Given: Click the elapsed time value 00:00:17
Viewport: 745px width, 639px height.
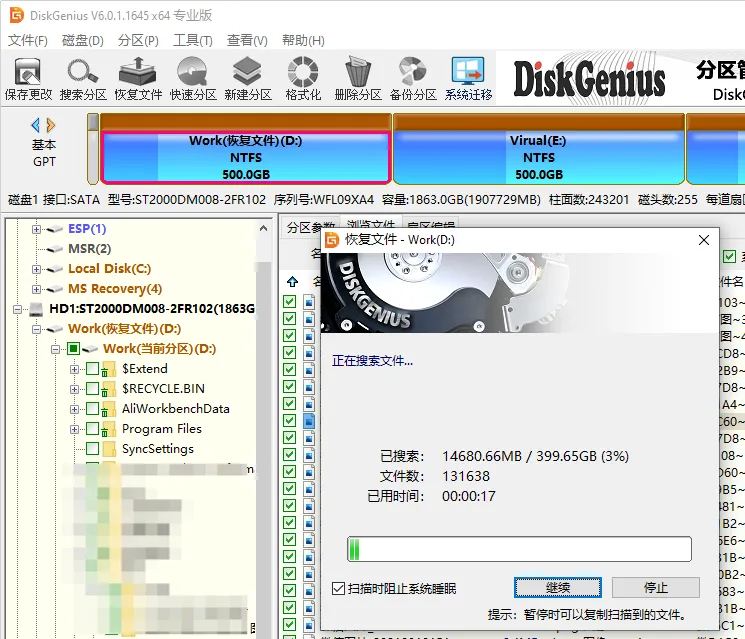Looking at the screenshot, I should (468, 496).
